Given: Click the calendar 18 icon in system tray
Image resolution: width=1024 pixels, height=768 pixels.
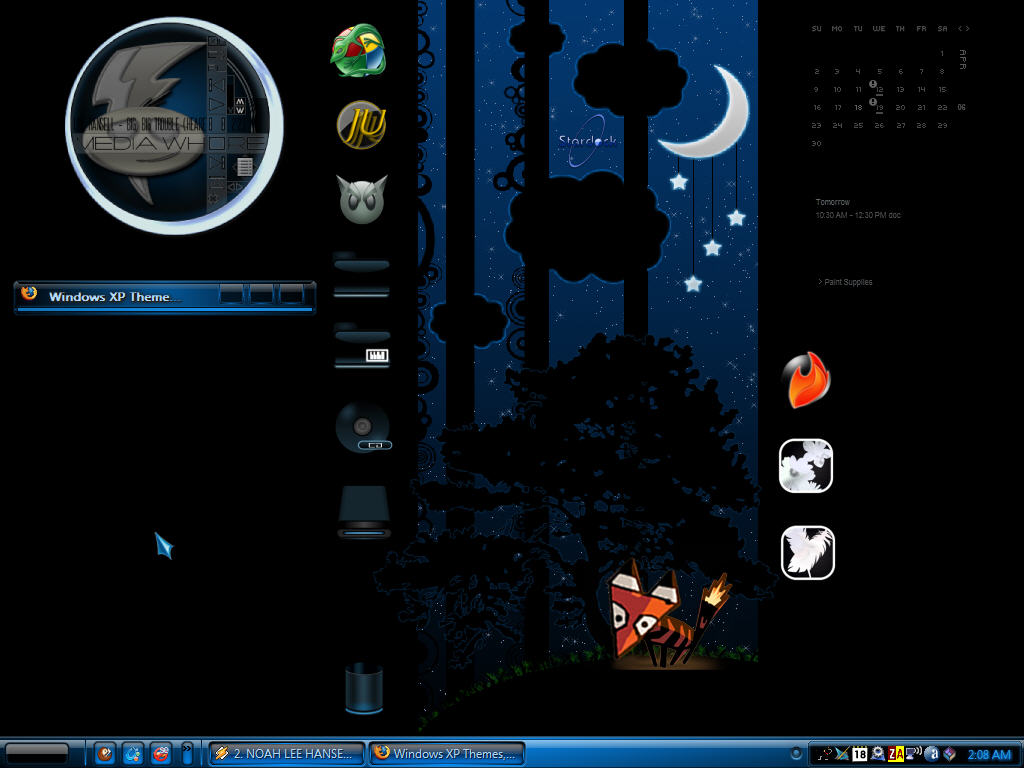Looking at the screenshot, I should (859, 754).
